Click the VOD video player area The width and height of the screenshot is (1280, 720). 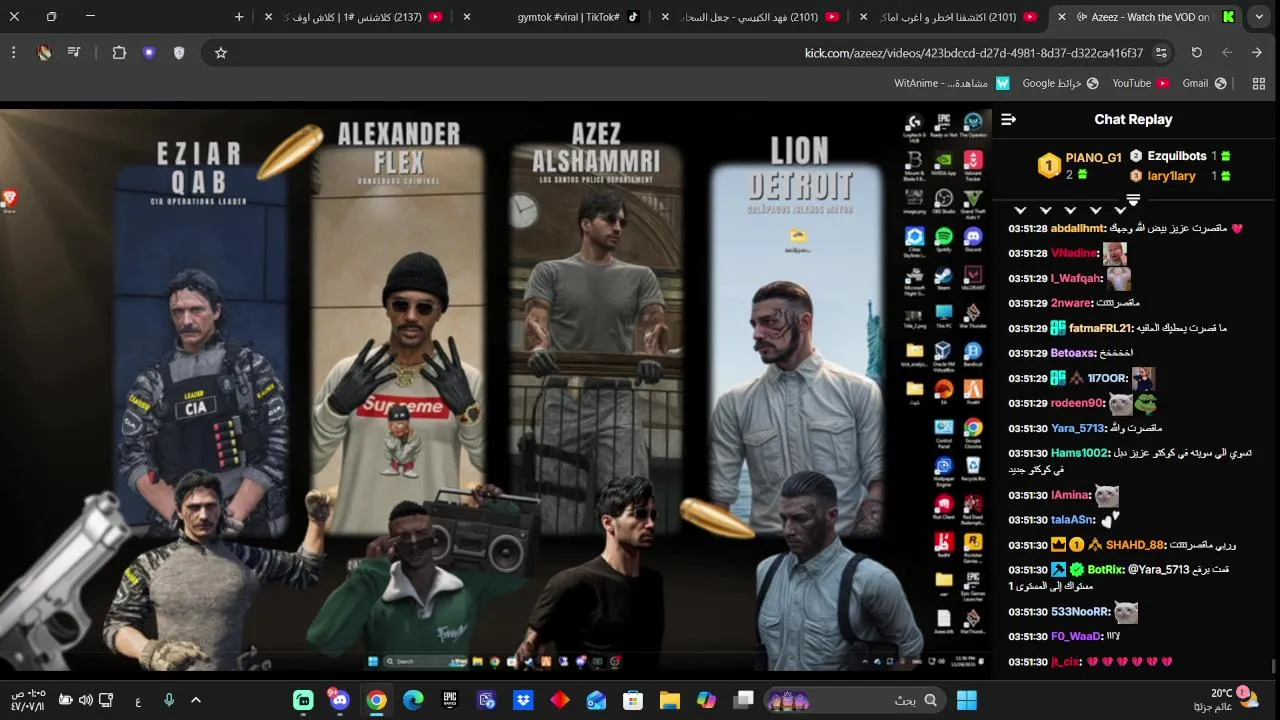coord(495,390)
